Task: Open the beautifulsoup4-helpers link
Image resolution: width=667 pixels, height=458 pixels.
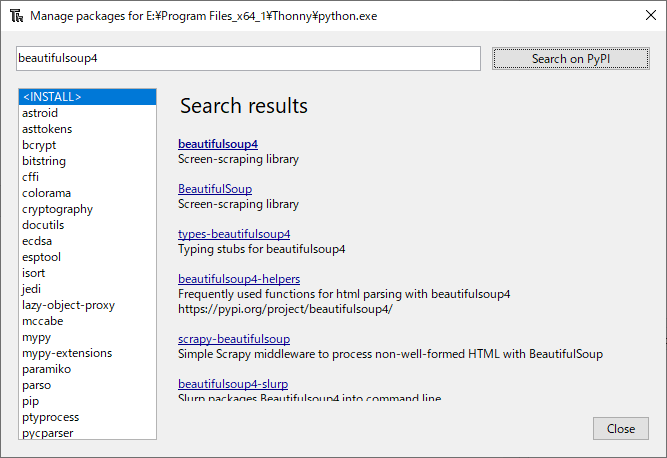Action: click(x=239, y=279)
